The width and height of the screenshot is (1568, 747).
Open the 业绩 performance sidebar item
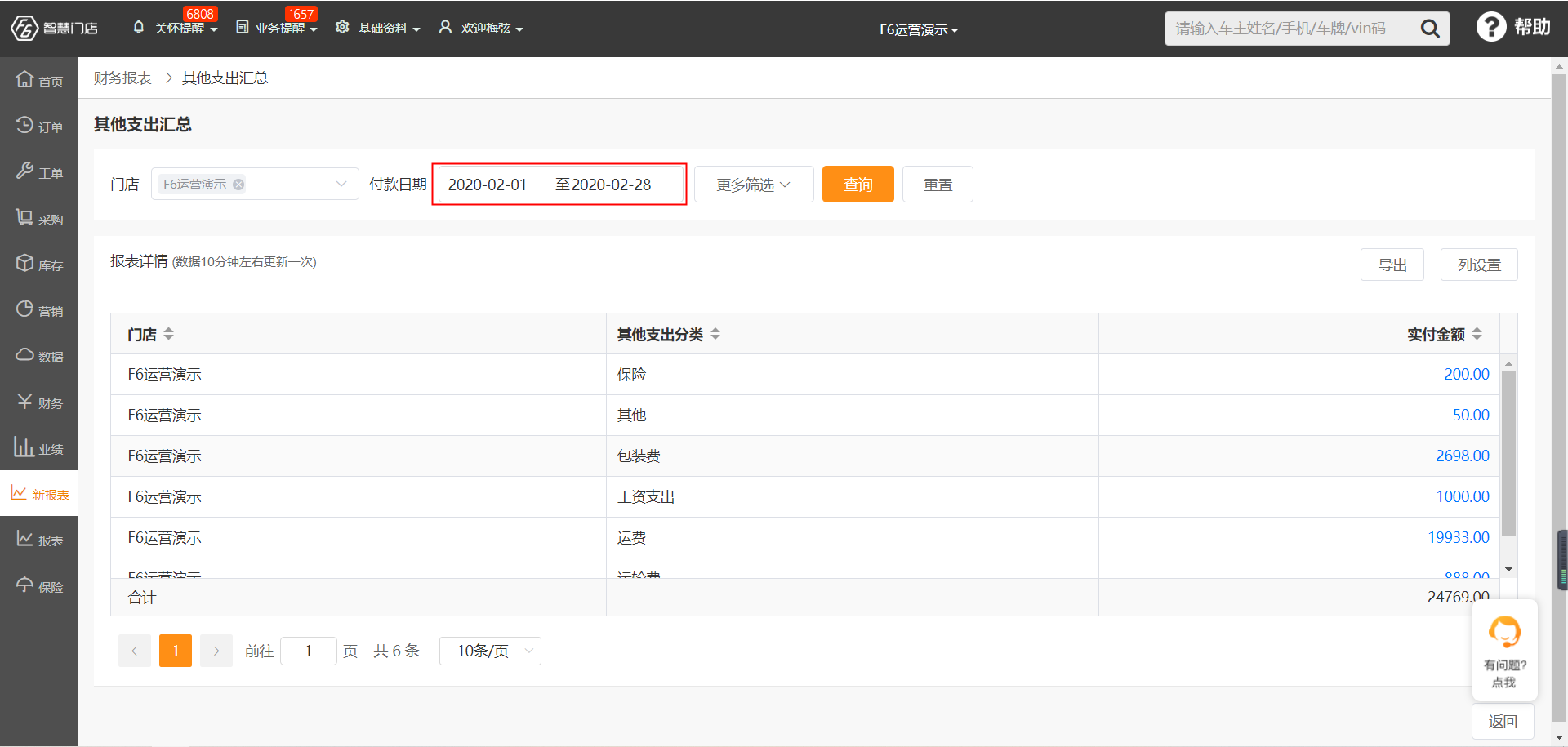(38, 448)
